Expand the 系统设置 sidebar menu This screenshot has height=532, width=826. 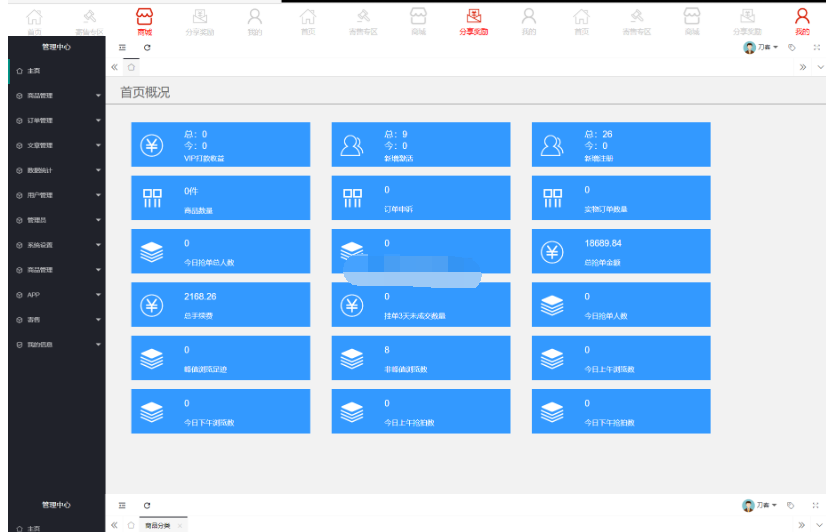[55, 245]
